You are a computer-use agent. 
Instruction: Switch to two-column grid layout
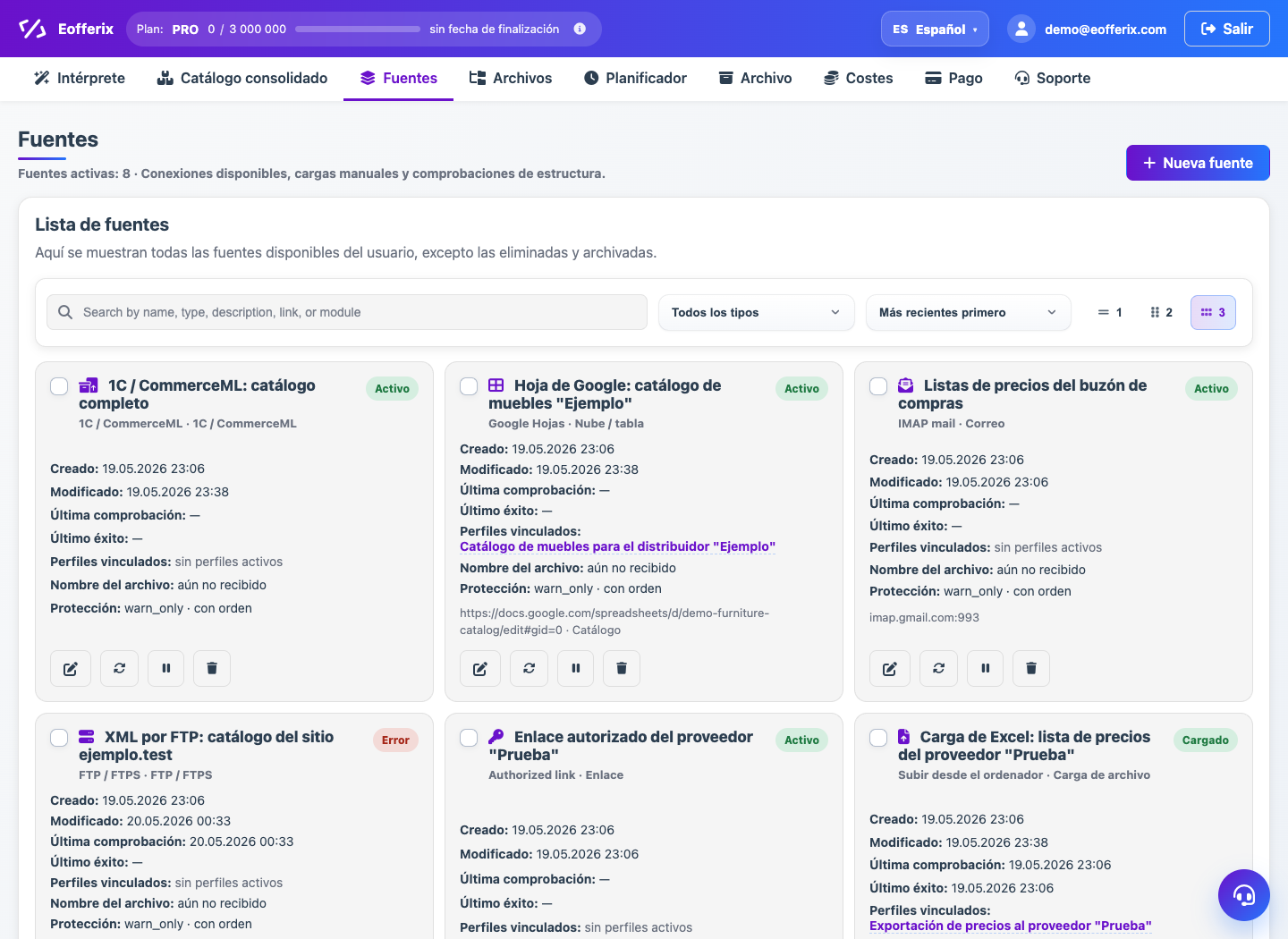(x=1161, y=312)
